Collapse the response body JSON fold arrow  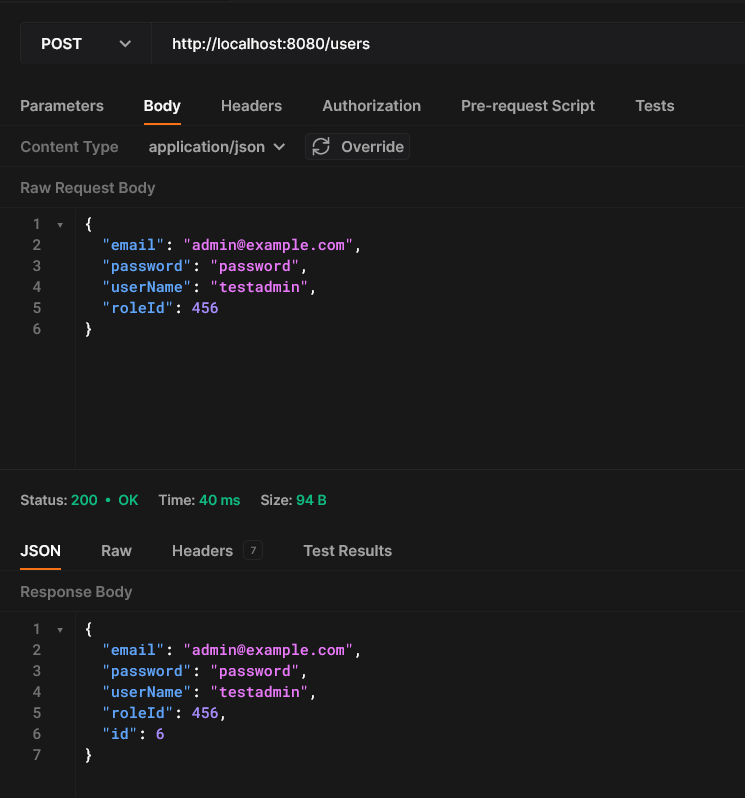tap(60, 630)
